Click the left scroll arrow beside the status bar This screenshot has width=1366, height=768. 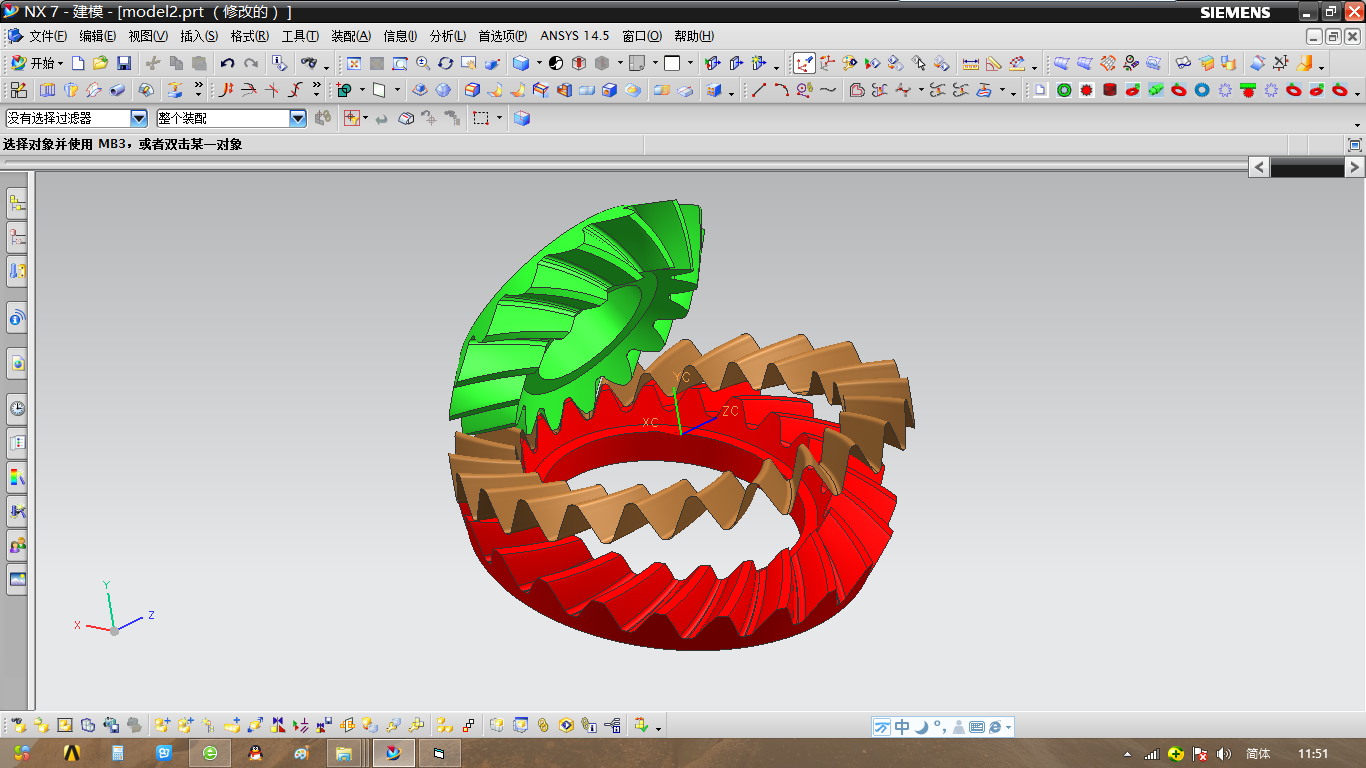(x=1259, y=167)
